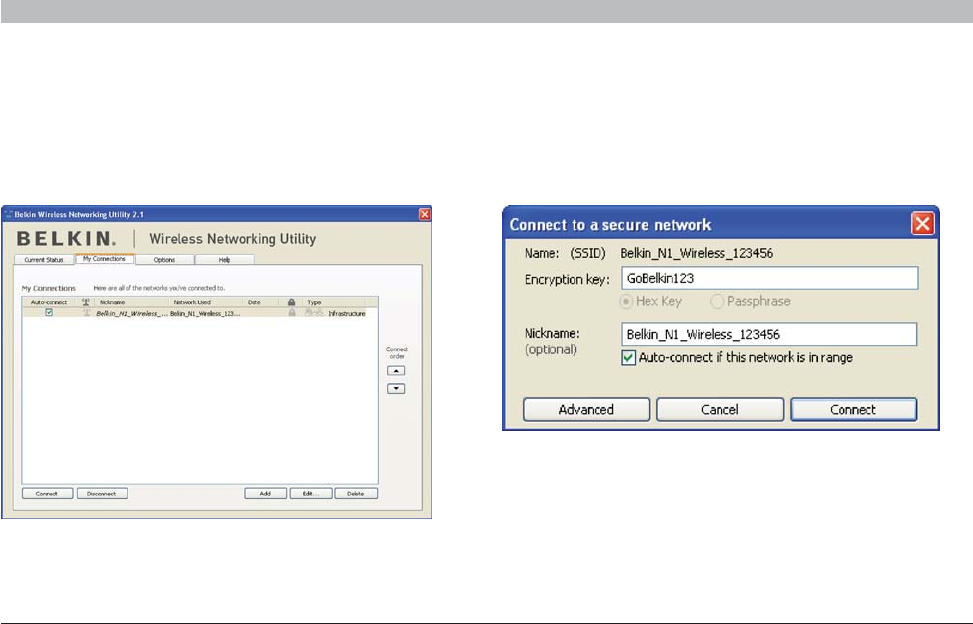Click the lock icon column header
The height and width of the screenshot is (624, 973).
[291, 302]
